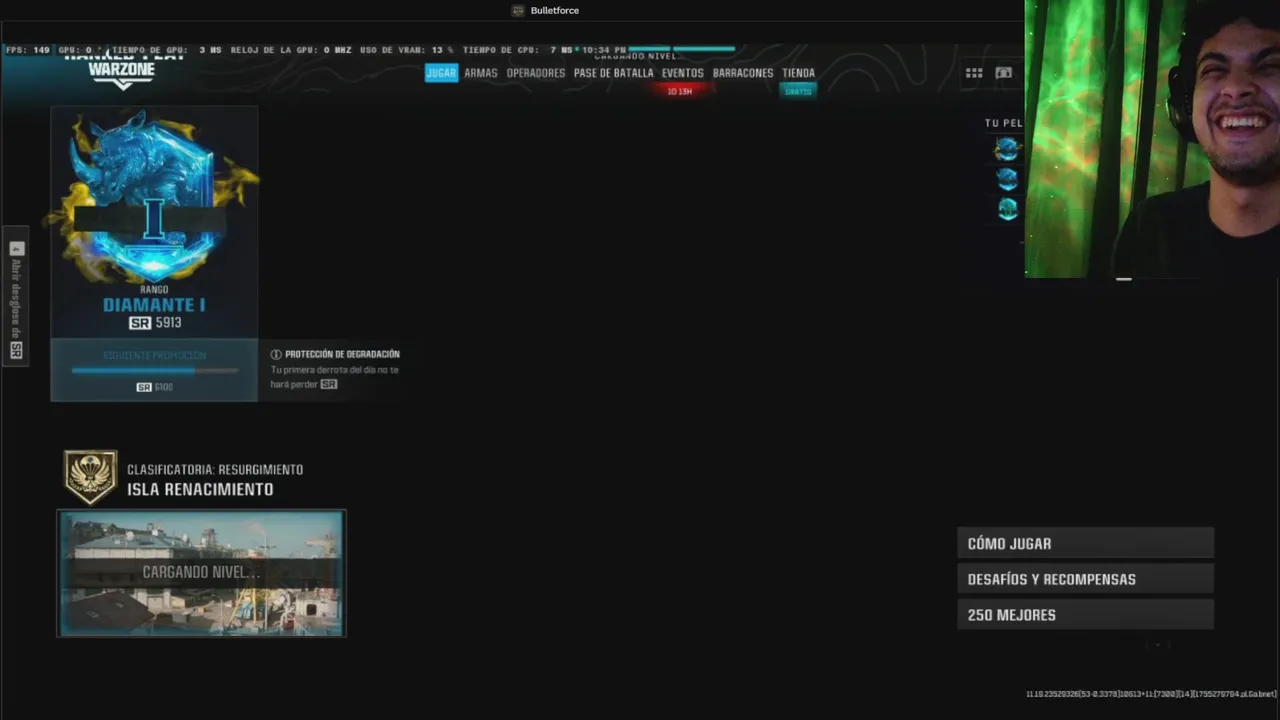Open the EVENTOS tab

[x=683, y=73]
